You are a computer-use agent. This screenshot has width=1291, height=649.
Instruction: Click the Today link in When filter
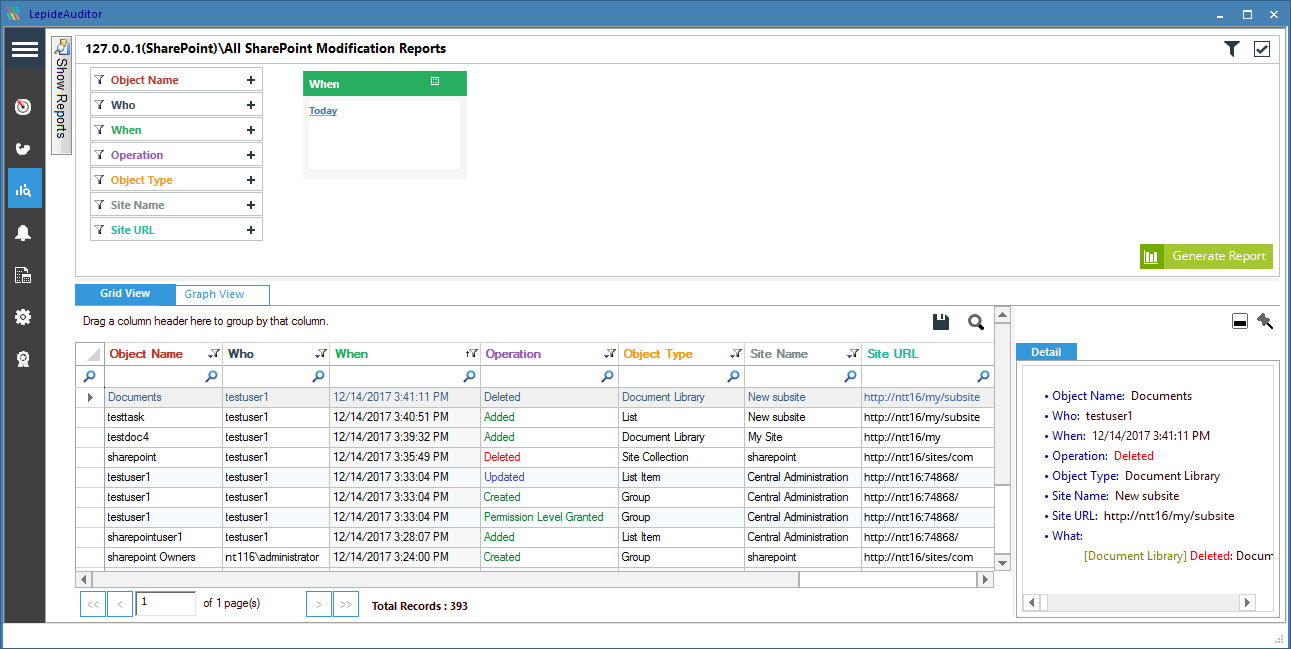pos(323,111)
